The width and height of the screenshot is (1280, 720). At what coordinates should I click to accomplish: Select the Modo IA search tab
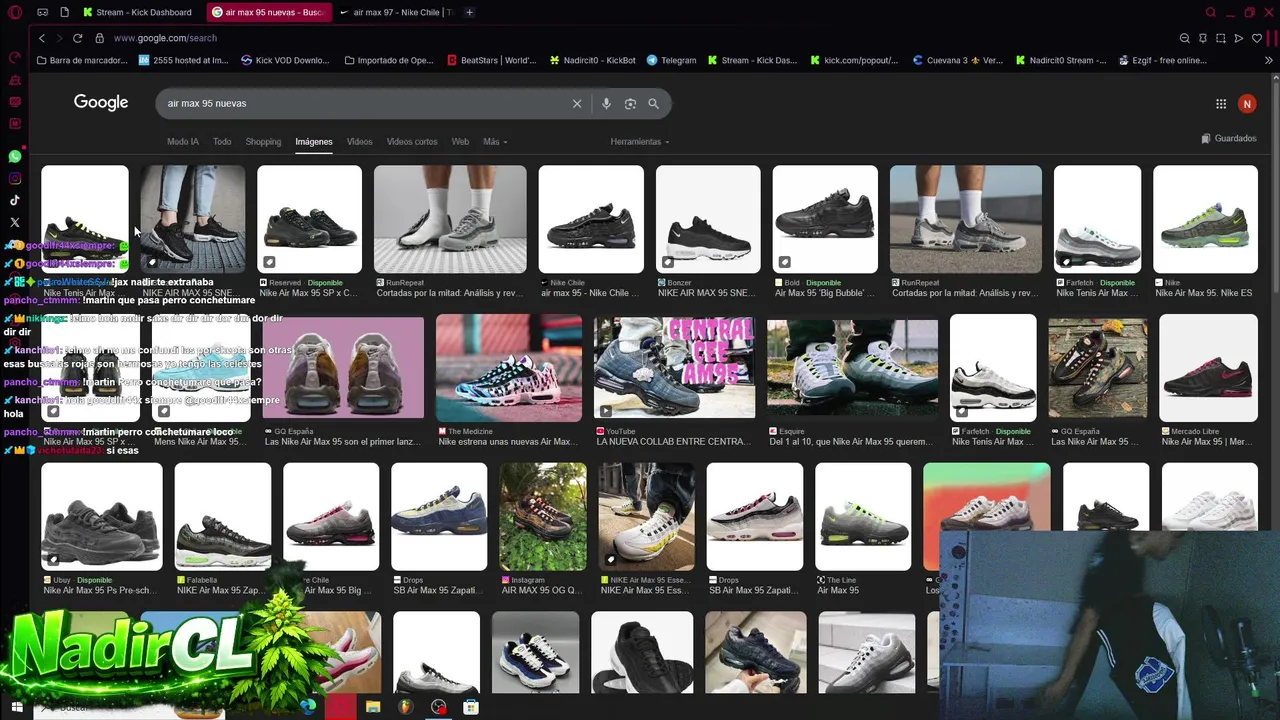pos(183,142)
